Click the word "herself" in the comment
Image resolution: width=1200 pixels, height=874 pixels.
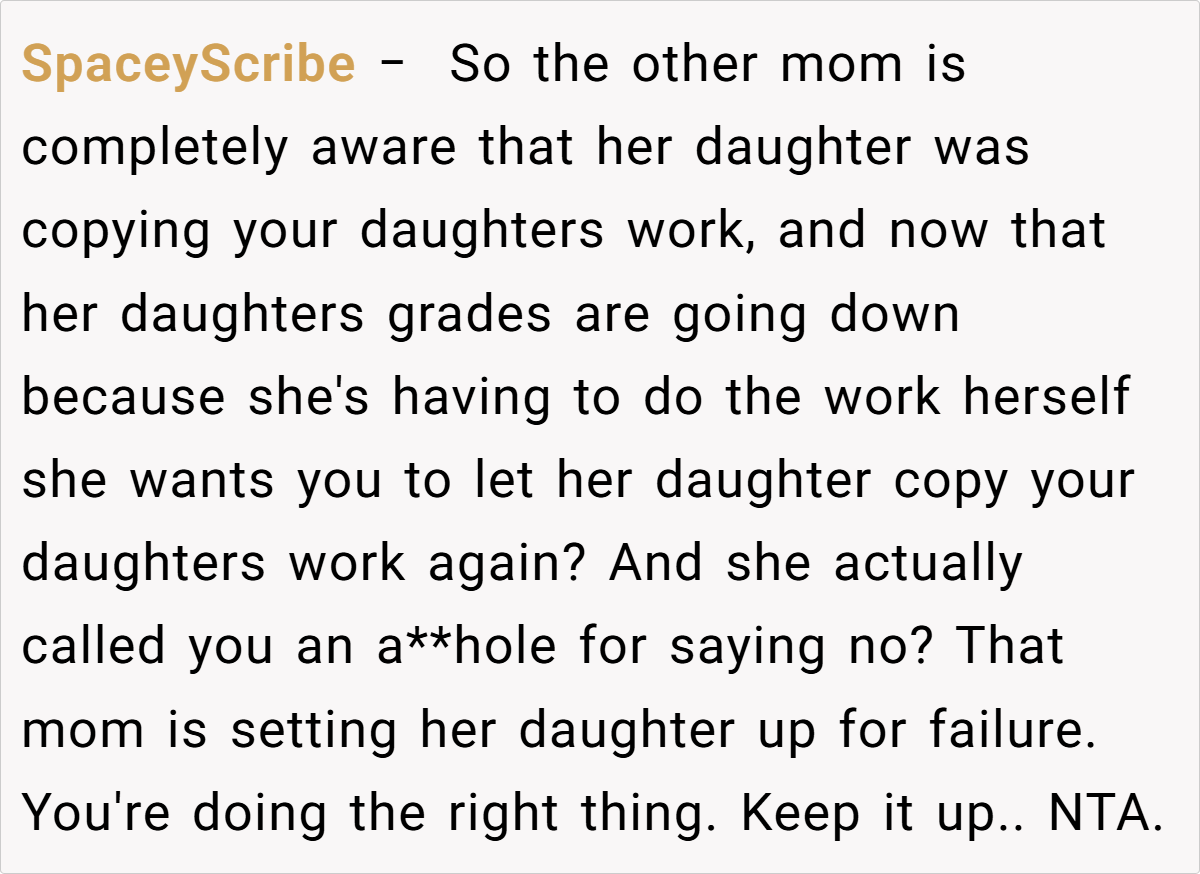pyautogui.click(x=1046, y=397)
